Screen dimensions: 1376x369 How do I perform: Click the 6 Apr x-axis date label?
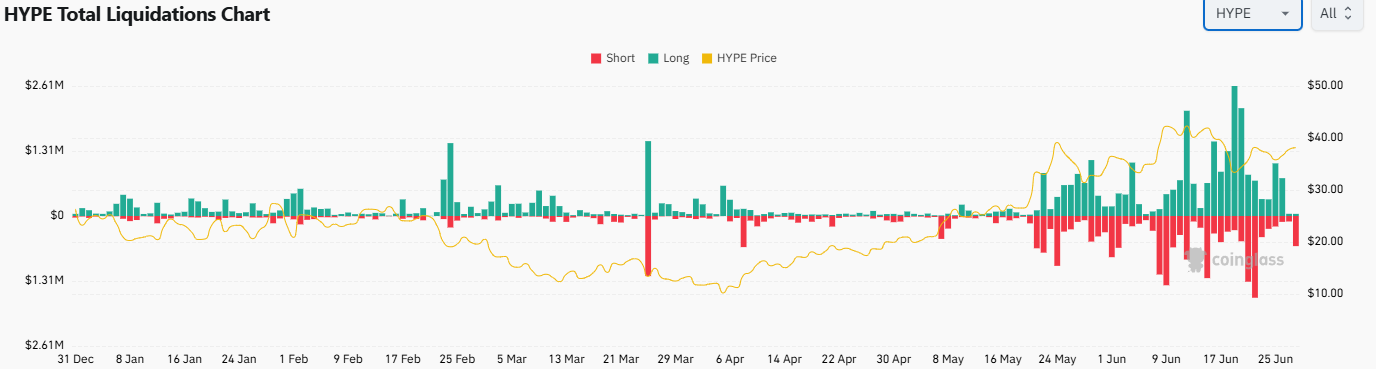[x=730, y=358]
